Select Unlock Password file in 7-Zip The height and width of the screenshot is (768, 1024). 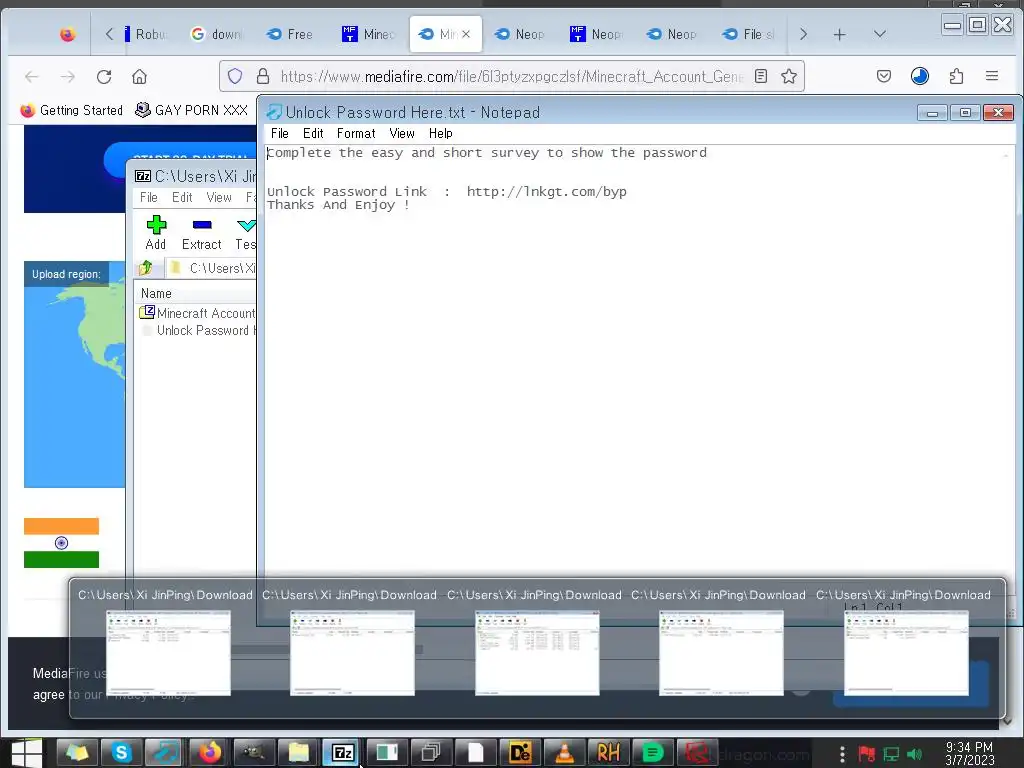tap(199, 330)
